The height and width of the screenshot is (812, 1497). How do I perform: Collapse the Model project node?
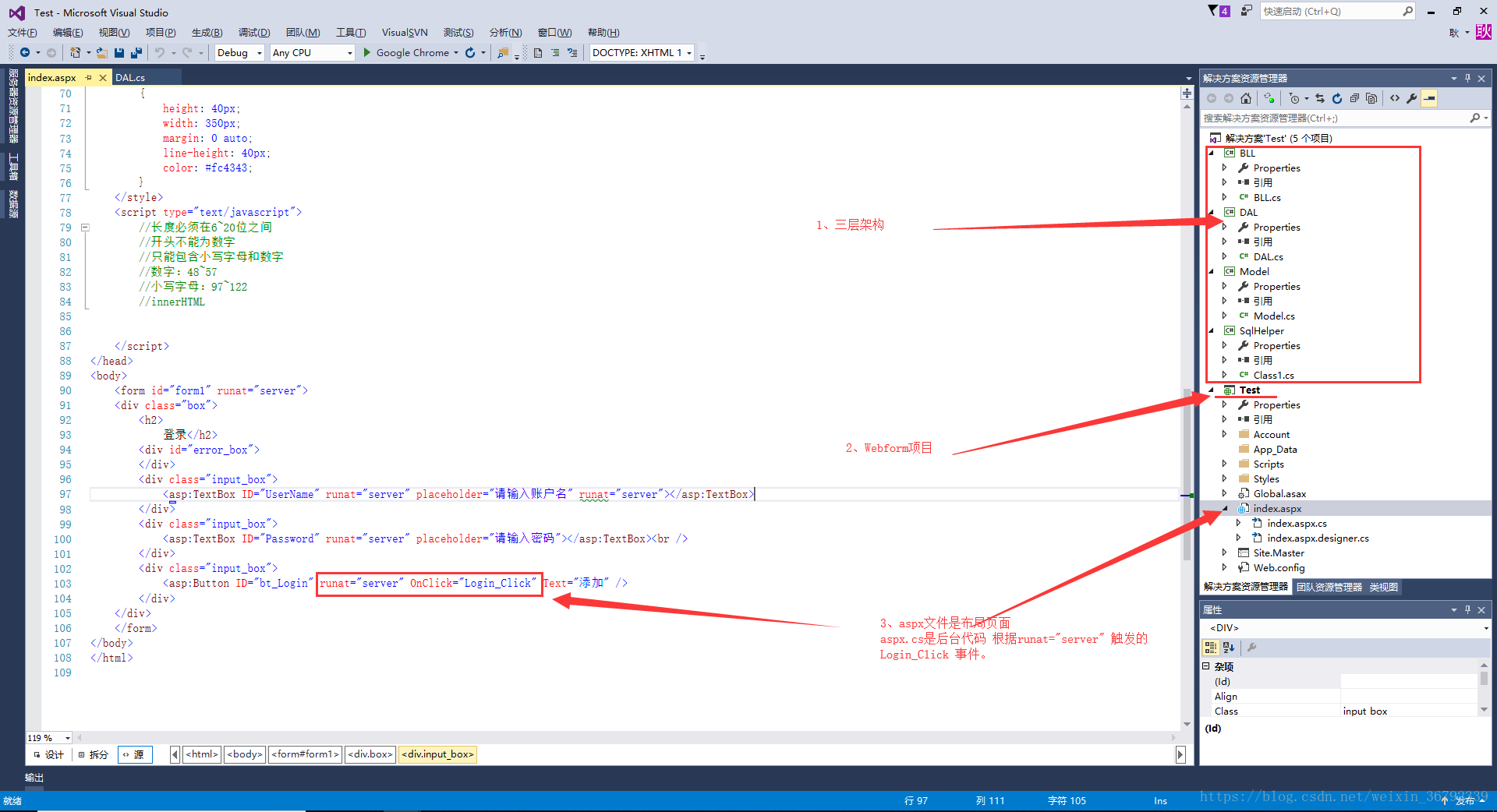[1211, 271]
